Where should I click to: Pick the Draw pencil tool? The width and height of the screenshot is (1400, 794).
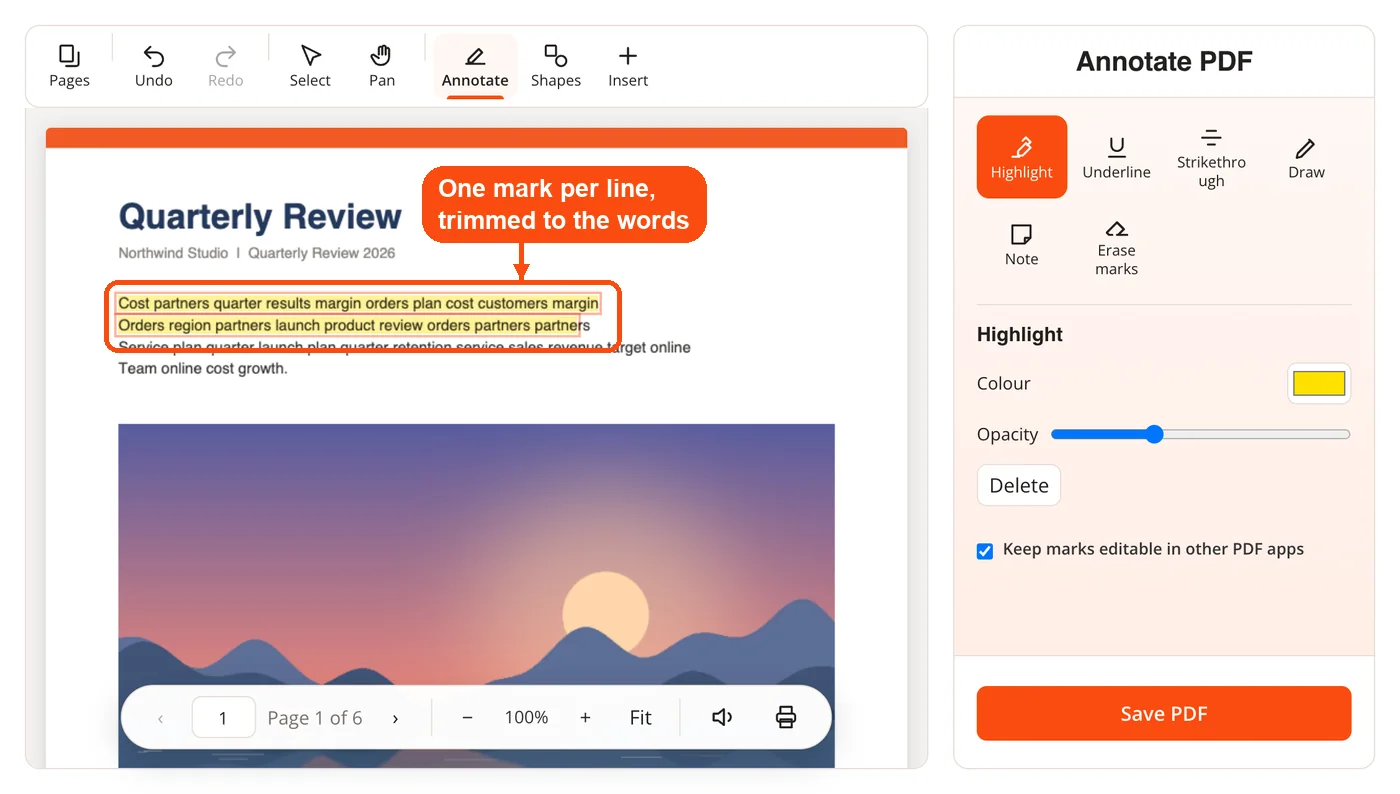click(x=1306, y=157)
